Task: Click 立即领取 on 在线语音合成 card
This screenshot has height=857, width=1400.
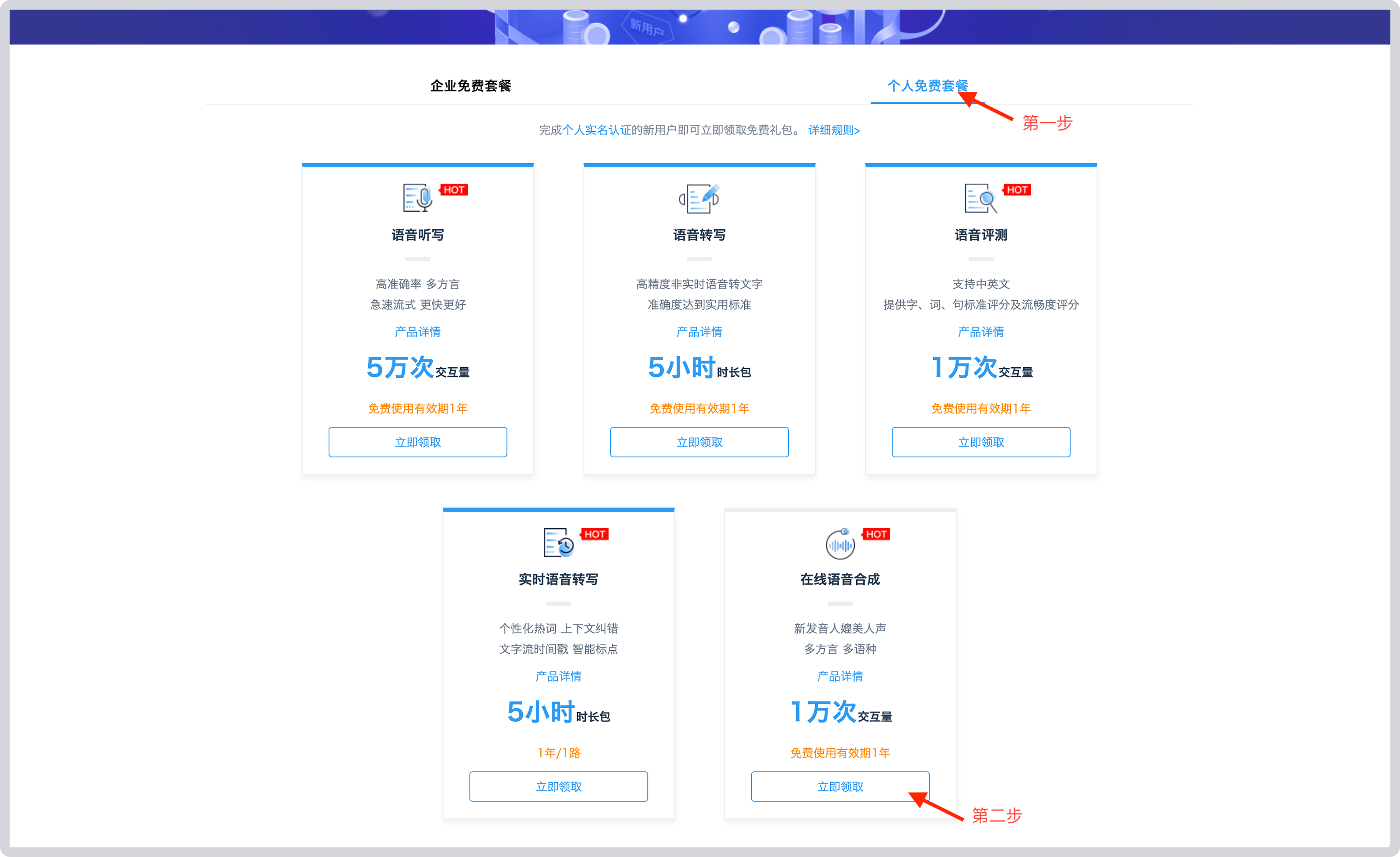Action: [x=840, y=787]
